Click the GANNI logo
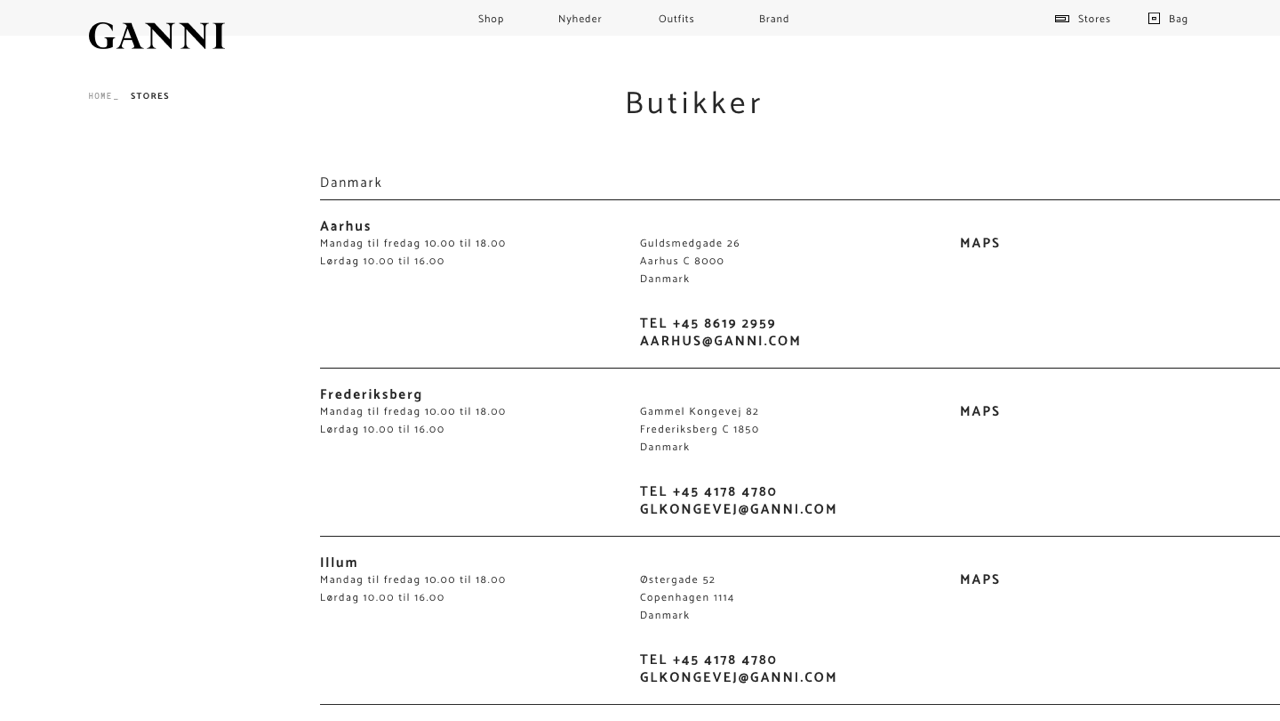The height and width of the screenshot is (721, 1280). 157,37
